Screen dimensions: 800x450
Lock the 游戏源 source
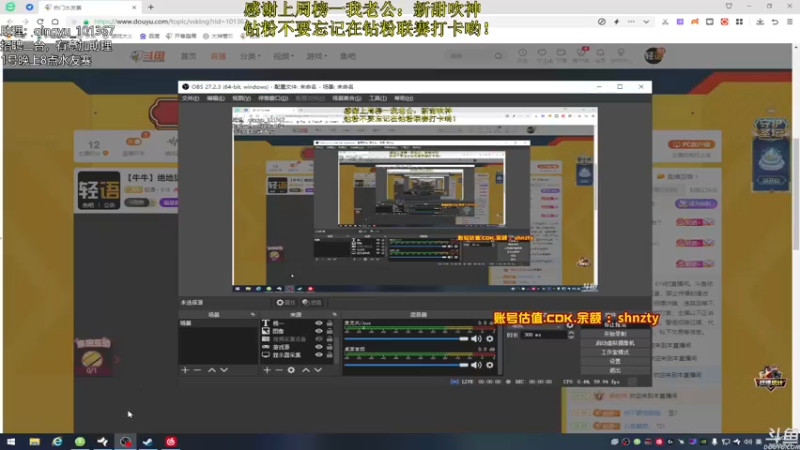330,347
